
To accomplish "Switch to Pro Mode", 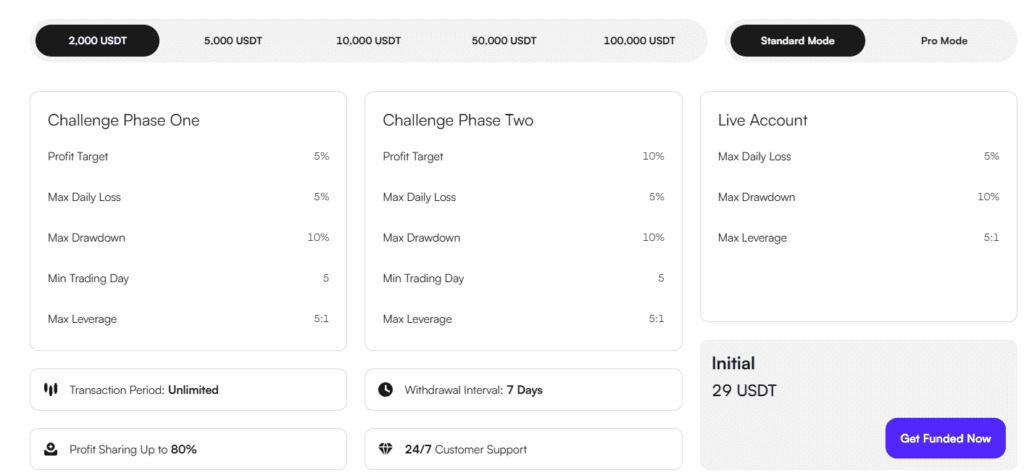I will 944,41.
